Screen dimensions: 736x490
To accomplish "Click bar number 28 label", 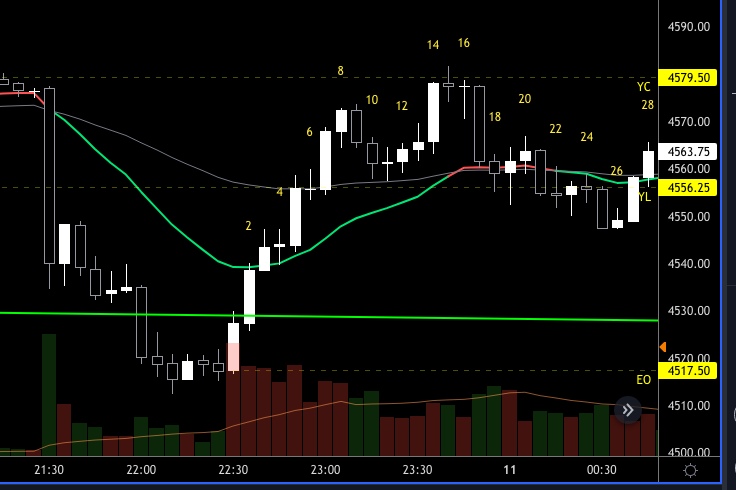I will point(647,105).
